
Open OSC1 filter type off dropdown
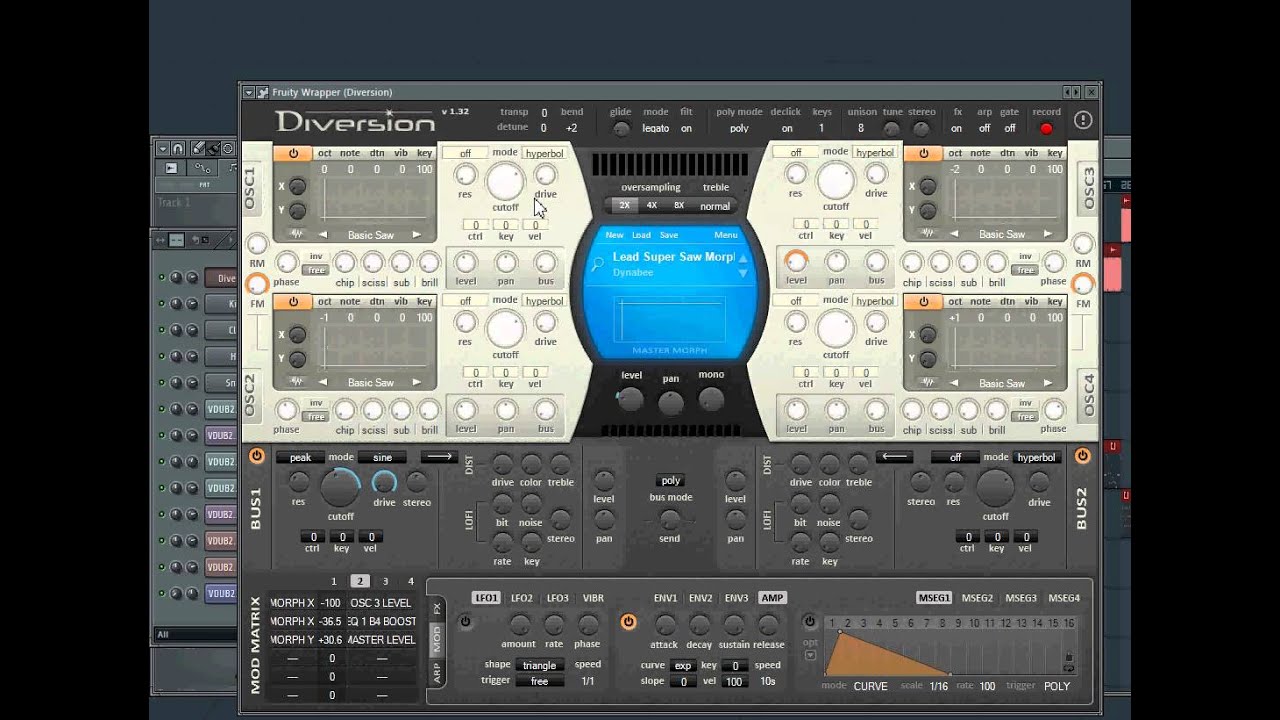(465, 153)
